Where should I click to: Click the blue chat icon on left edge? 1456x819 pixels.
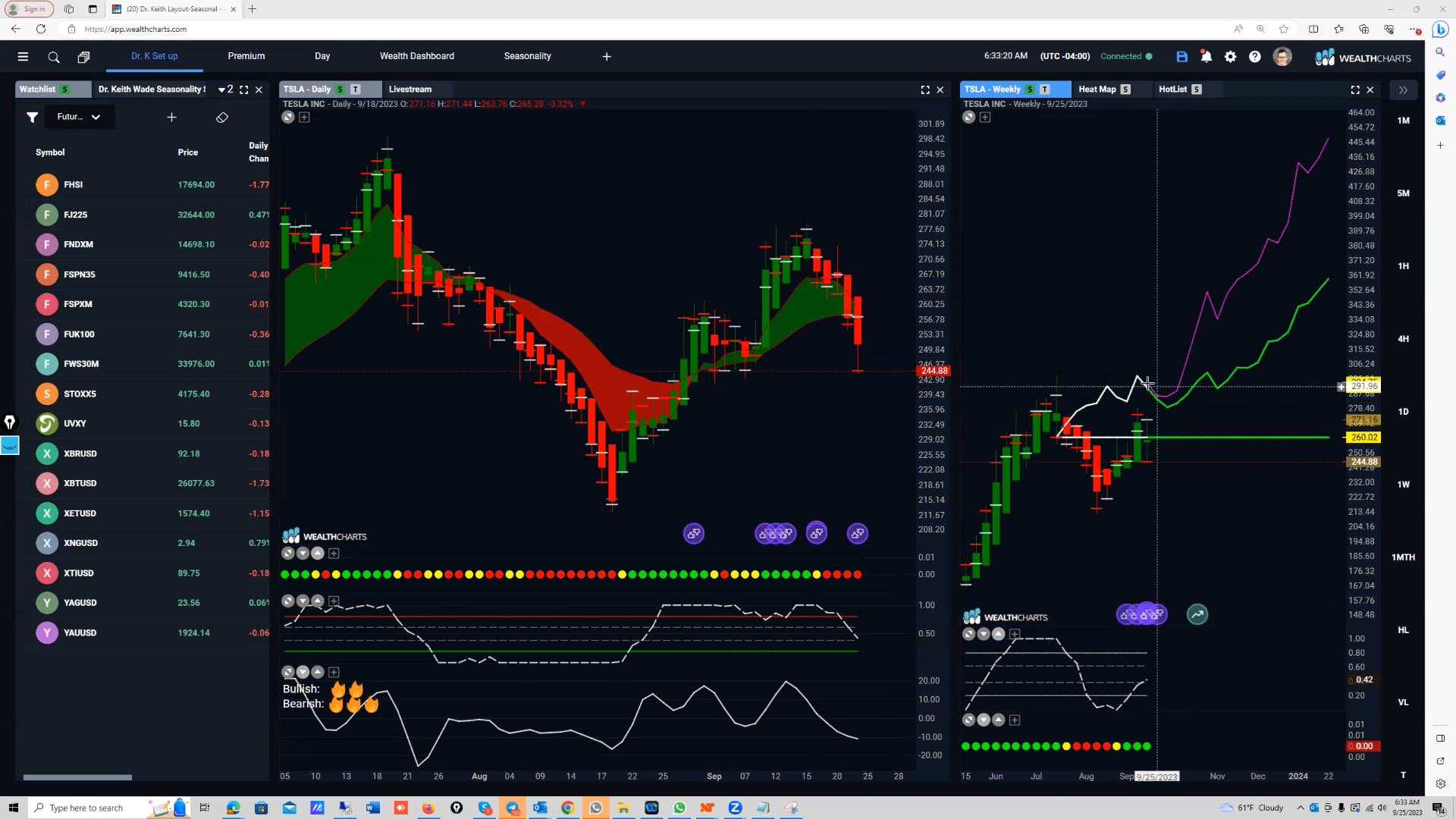9,445
